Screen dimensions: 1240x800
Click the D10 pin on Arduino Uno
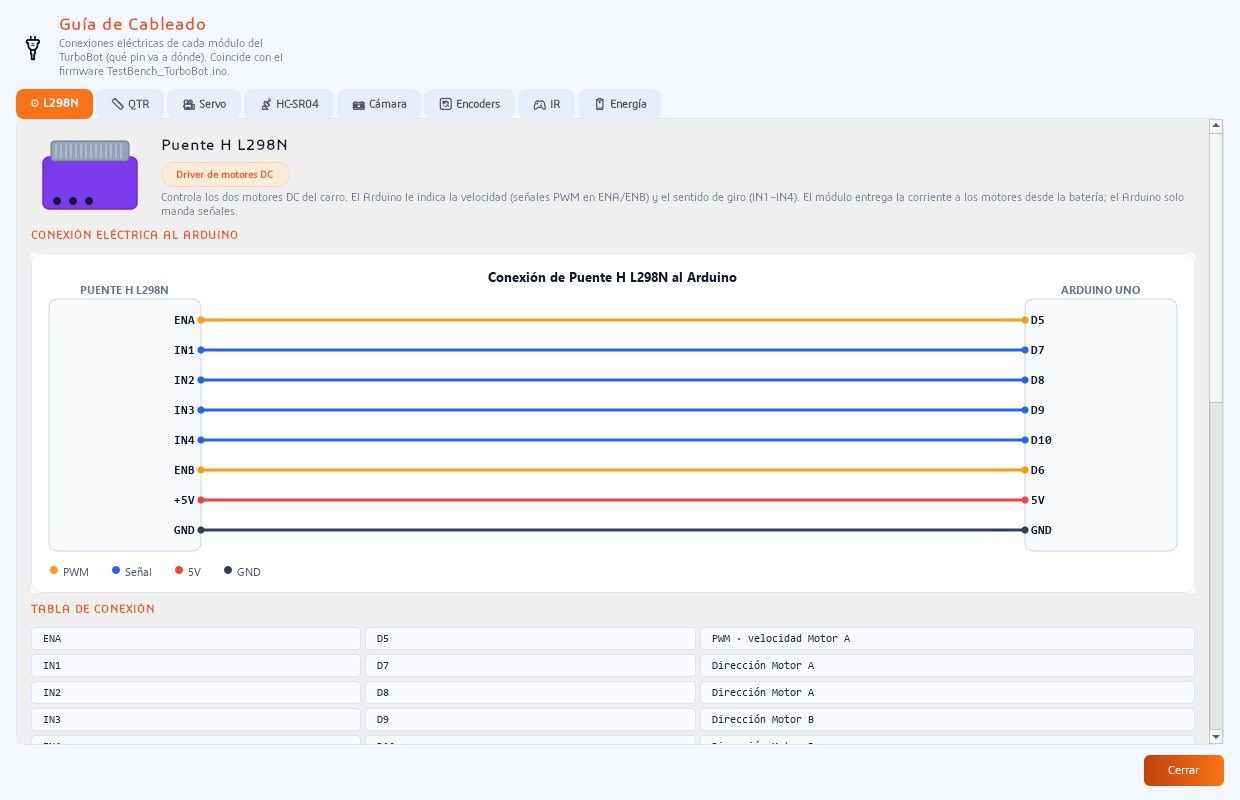tap(1041, 440)
